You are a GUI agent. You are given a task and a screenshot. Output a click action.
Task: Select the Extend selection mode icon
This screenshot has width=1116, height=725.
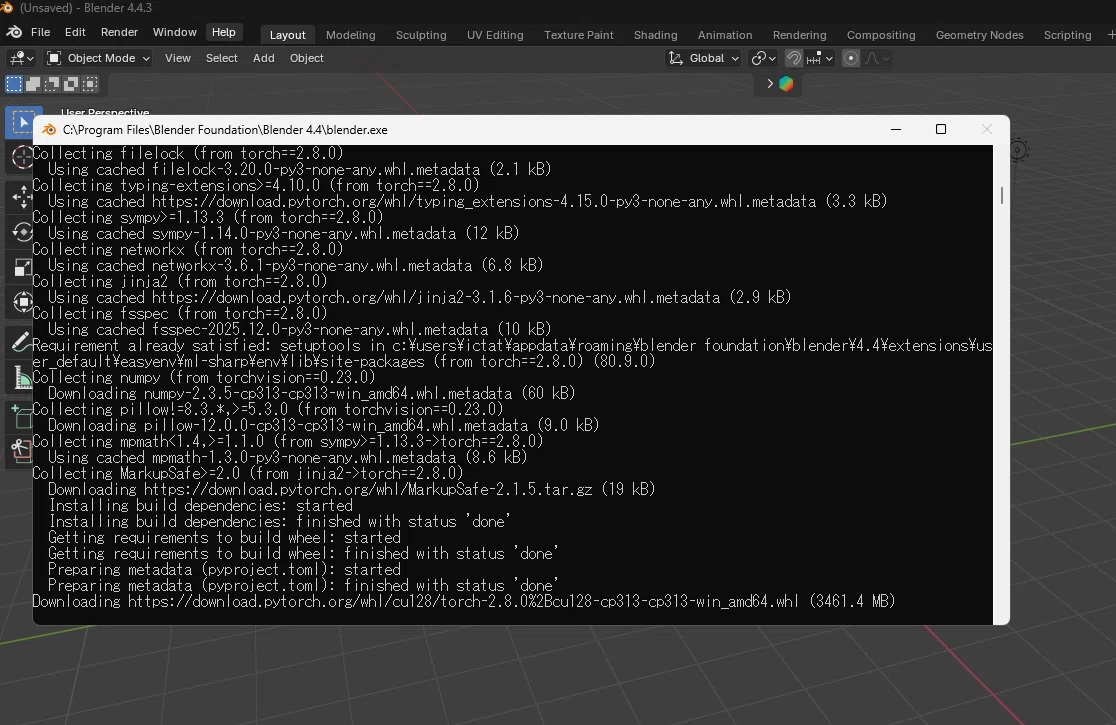pyautogui.click(x=33, y=84)
